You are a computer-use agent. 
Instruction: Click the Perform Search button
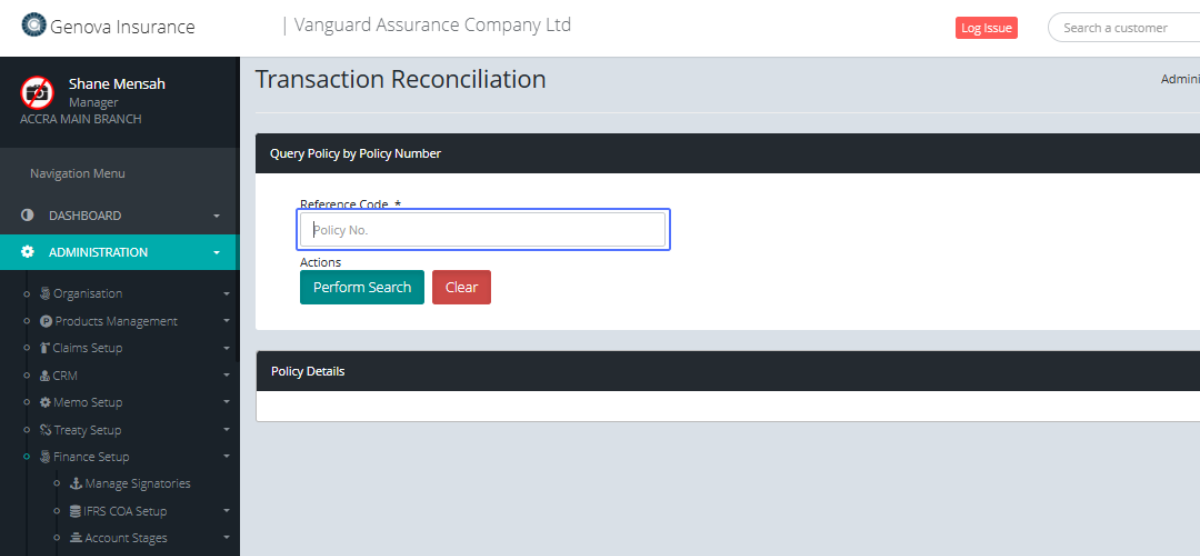(x=362, y=287)
